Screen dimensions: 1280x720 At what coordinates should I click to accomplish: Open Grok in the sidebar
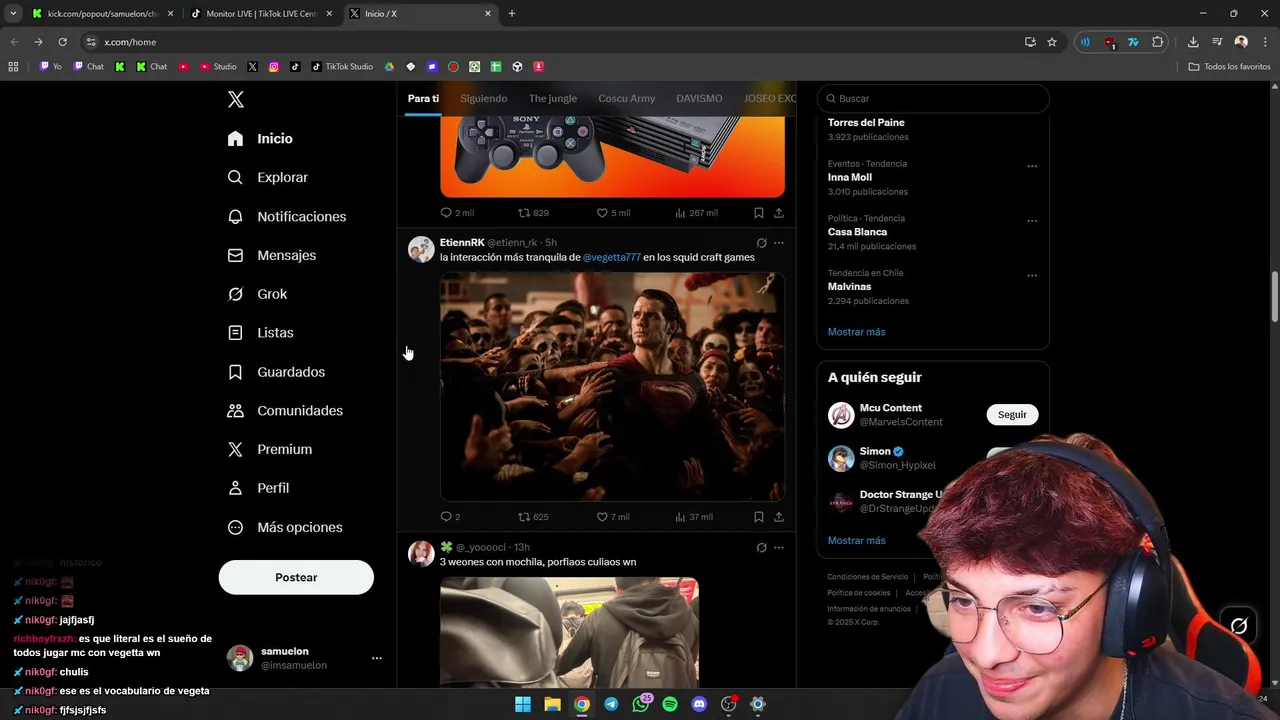click(x=257, y=294)
